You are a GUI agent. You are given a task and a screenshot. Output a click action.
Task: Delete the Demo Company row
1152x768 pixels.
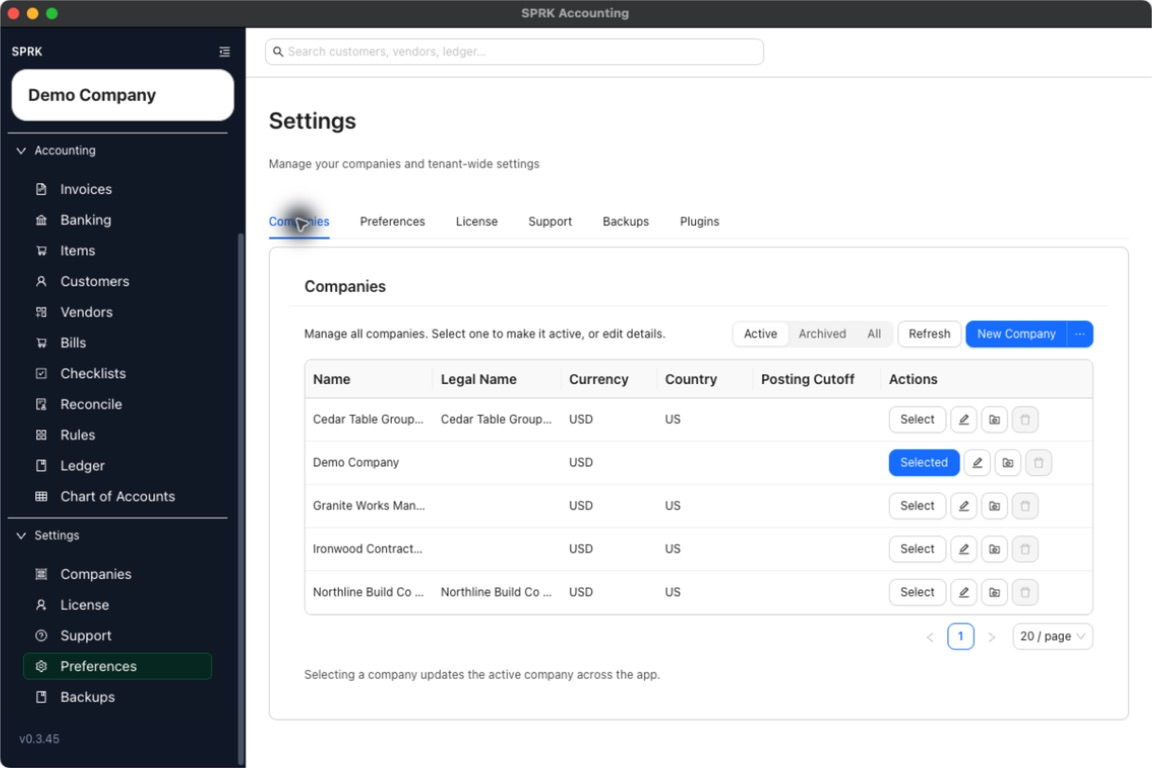coord(1039,463)
